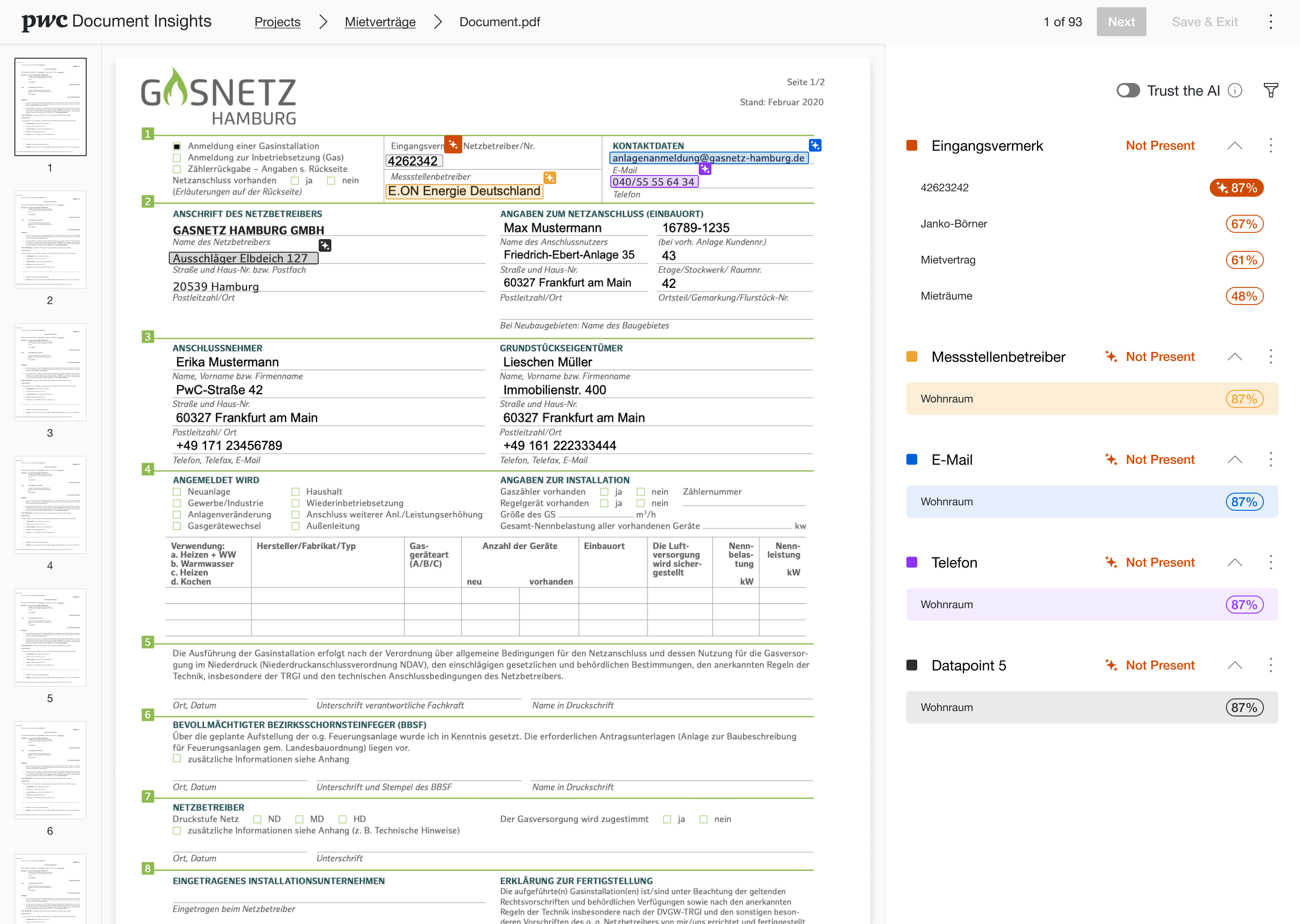Click highlighted phone 040/55 55 64 34
The height and width of the screenshot is (924, 1300).
[654, 181]
